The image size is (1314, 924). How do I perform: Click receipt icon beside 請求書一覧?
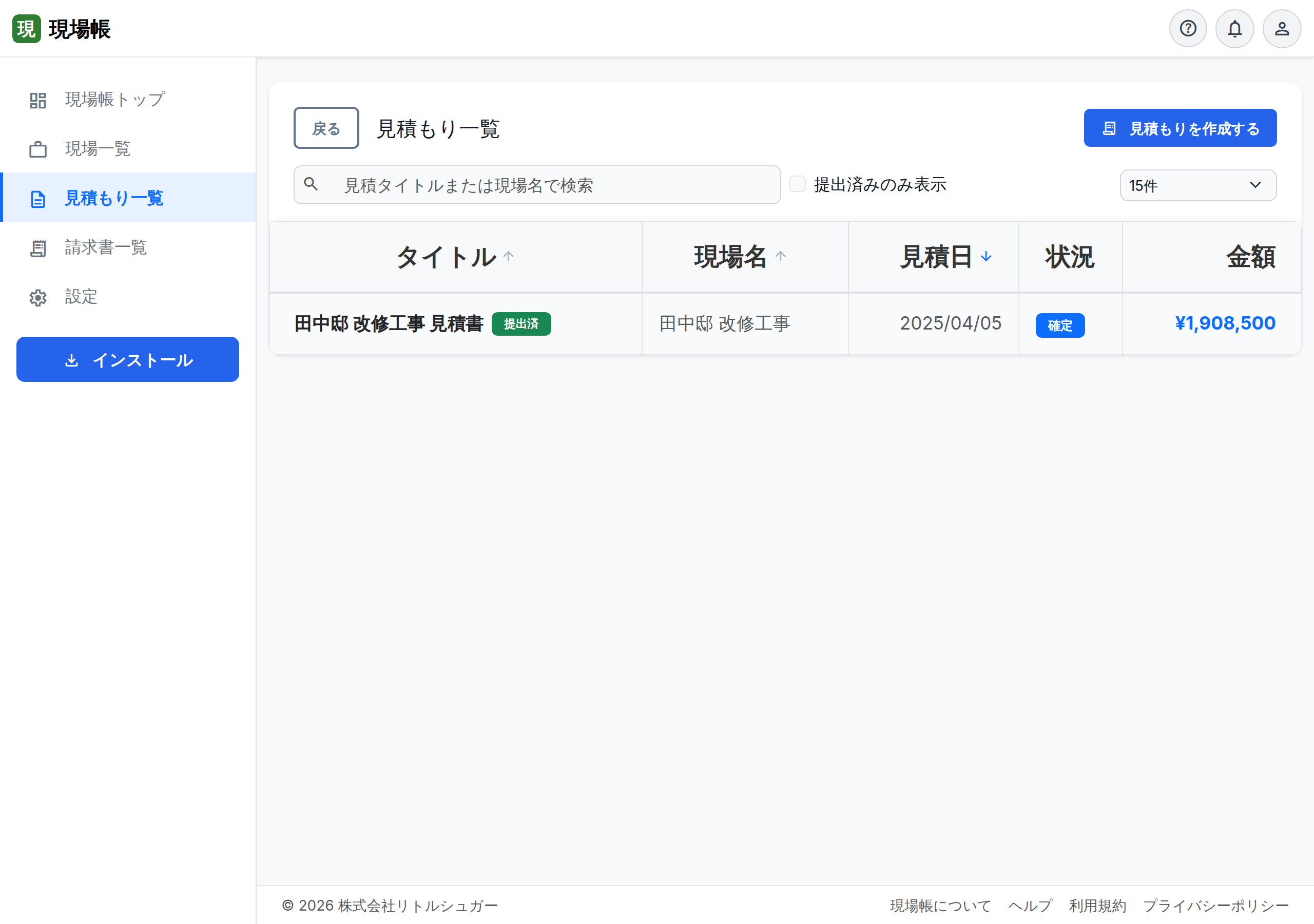point(38,248)
